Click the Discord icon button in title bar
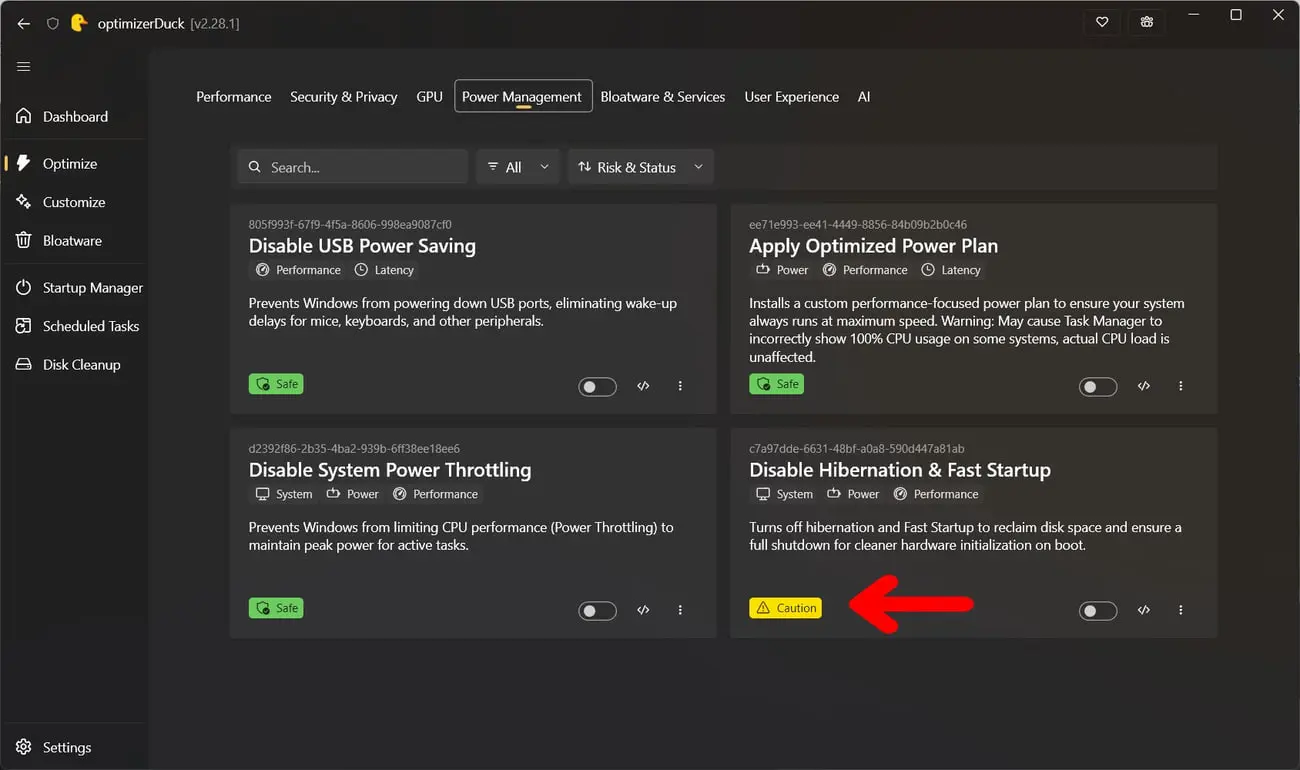This screenshot has width=1300, height=770. (1147, 22)
